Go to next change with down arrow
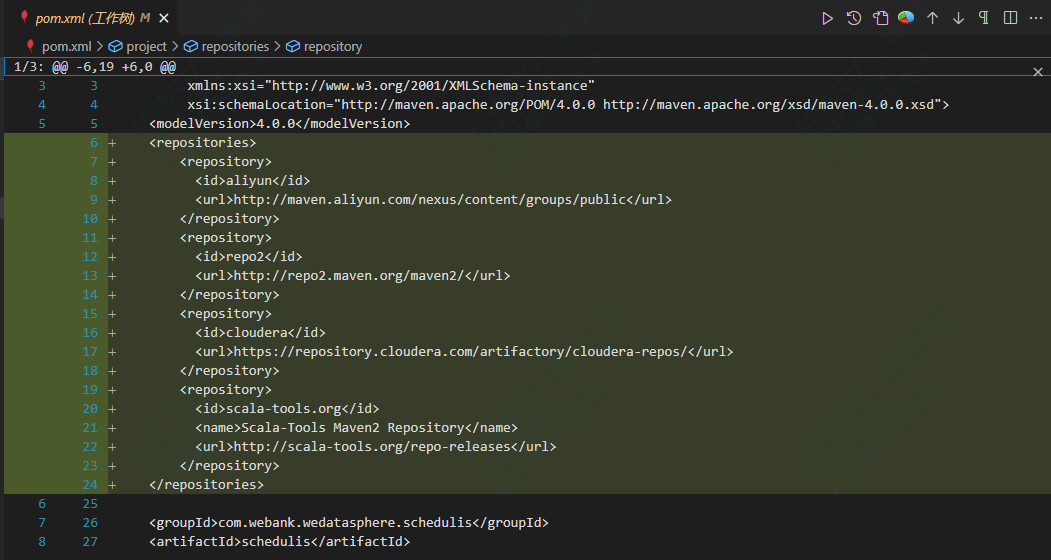 point(959,18)
